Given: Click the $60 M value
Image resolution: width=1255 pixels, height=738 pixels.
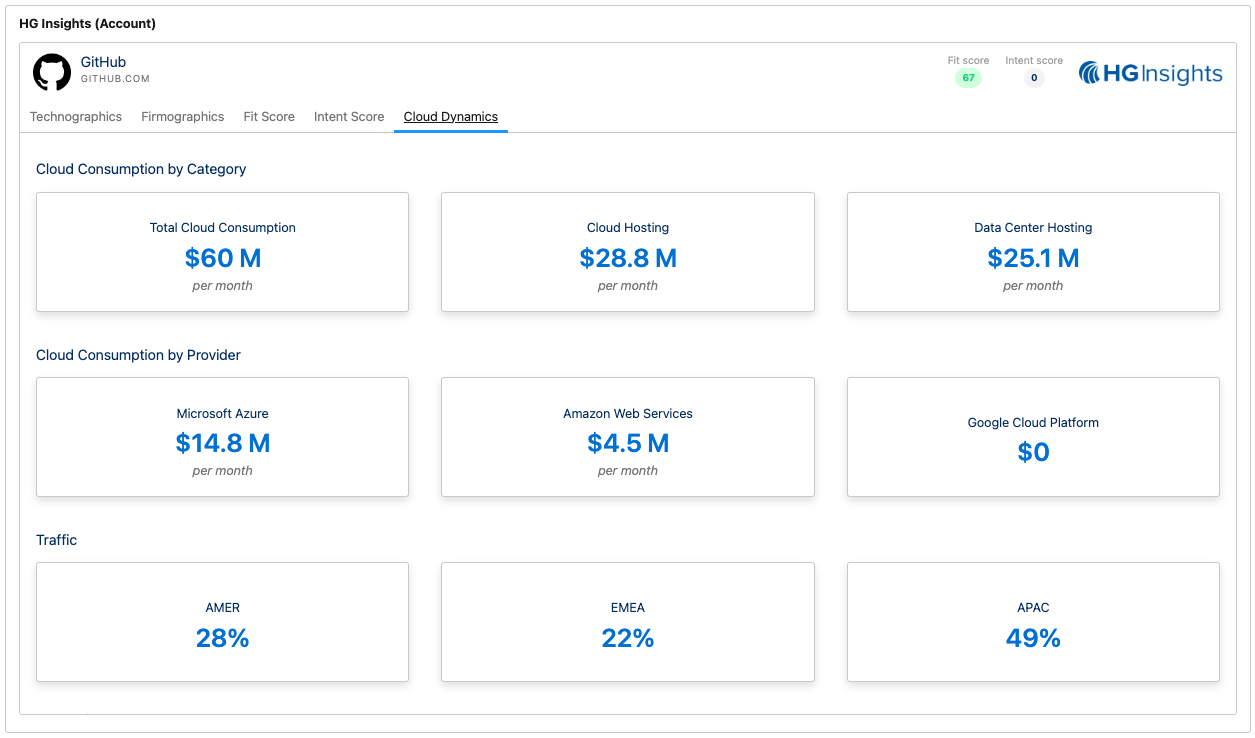Looking at the screenshot, I should click(x=223, y=258).
